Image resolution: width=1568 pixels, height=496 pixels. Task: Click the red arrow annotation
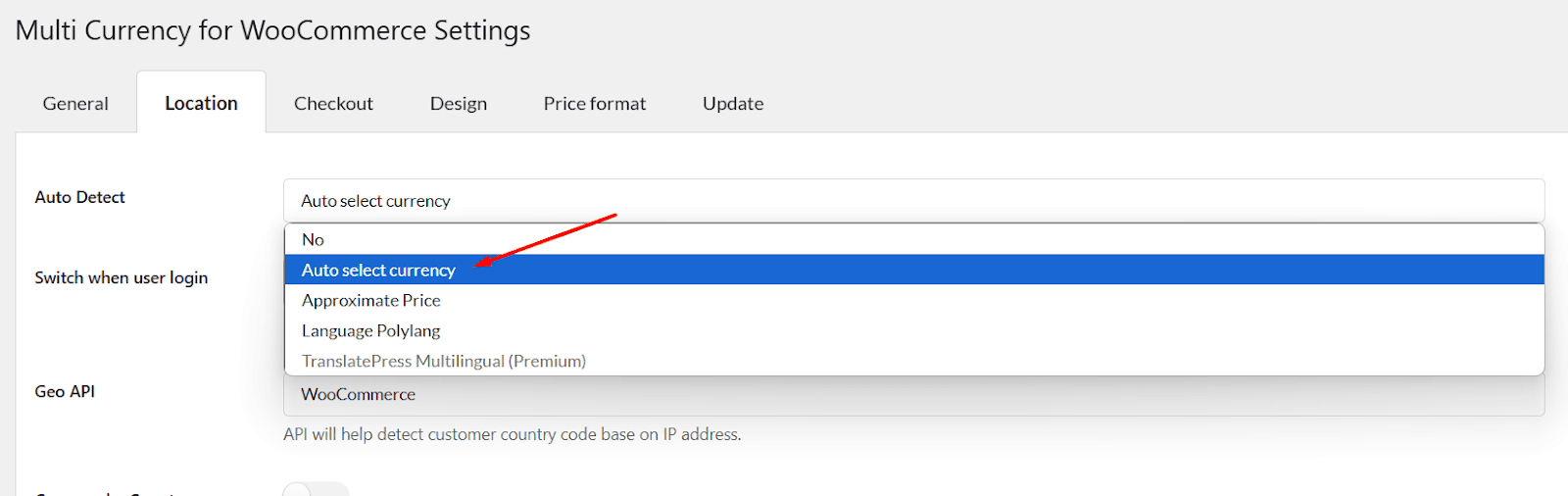point(545,239)
